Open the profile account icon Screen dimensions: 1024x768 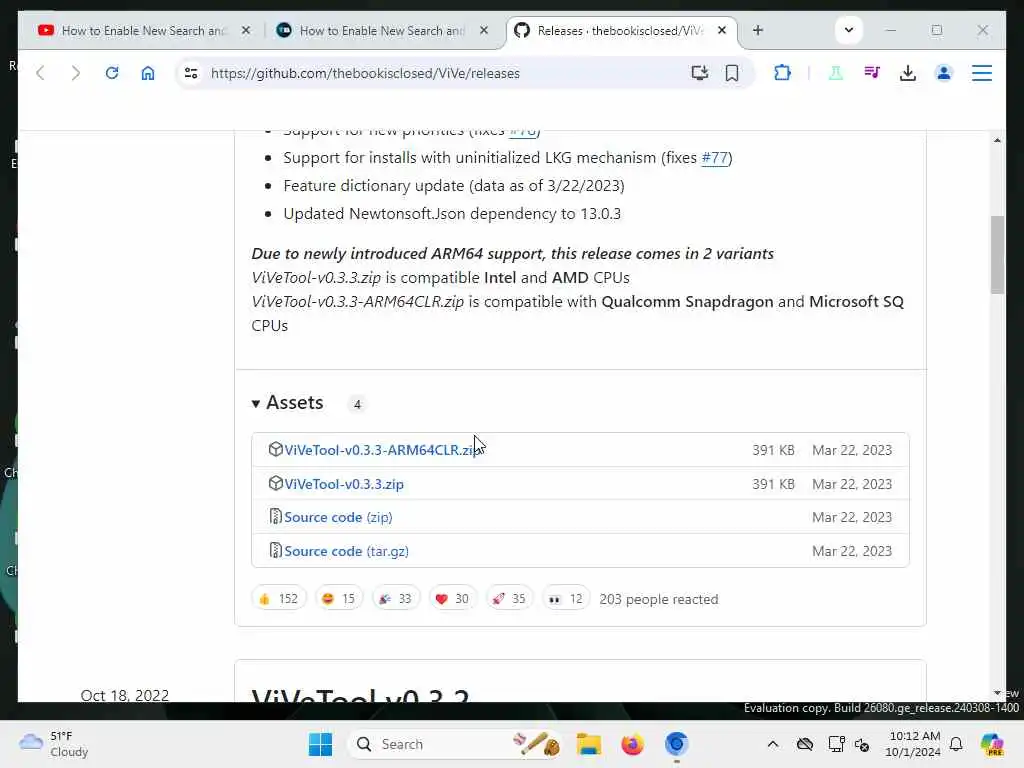click(x=944, y=73)
